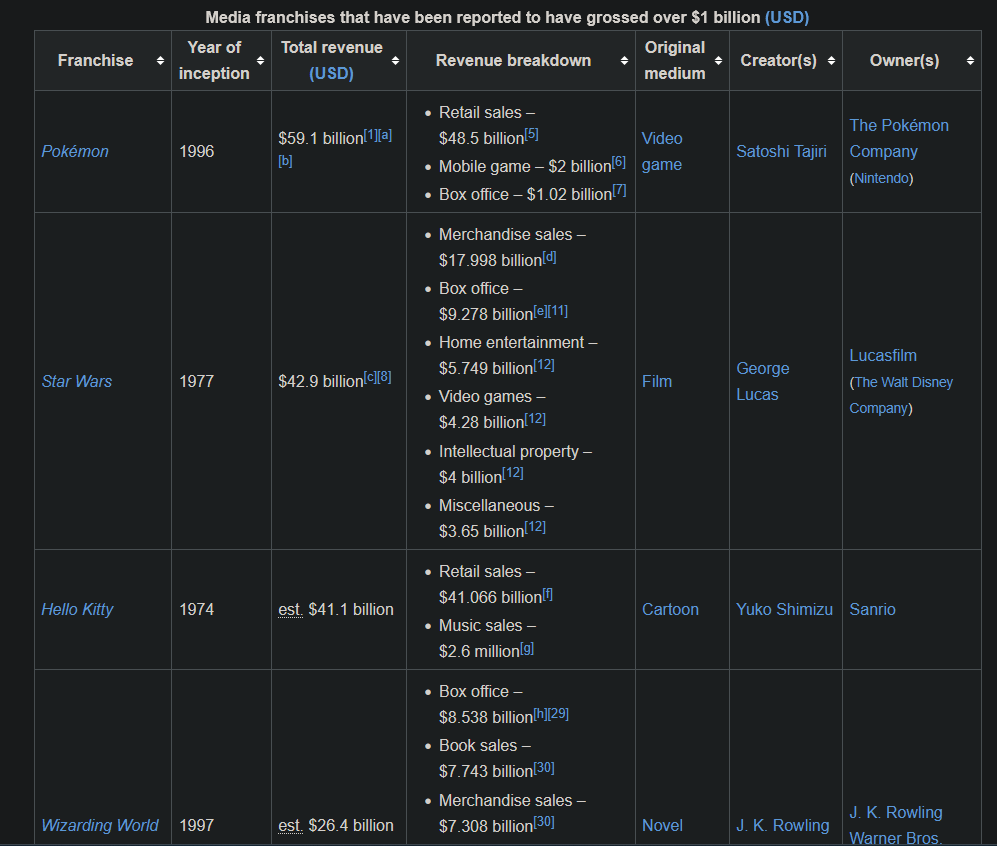Viewport: 997px width, 846px height.
Task: Open citation [12] after $4 billion
Action: click(x=512, y=474)
